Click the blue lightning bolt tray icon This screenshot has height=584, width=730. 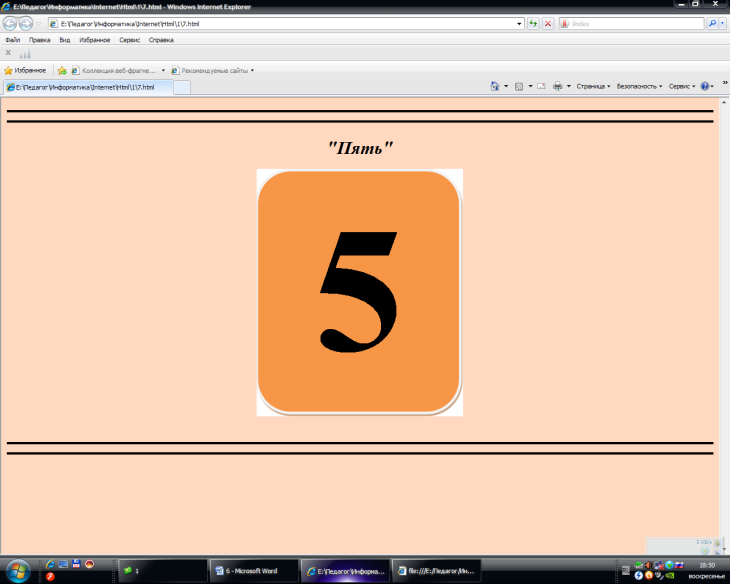tap(639, 576)
